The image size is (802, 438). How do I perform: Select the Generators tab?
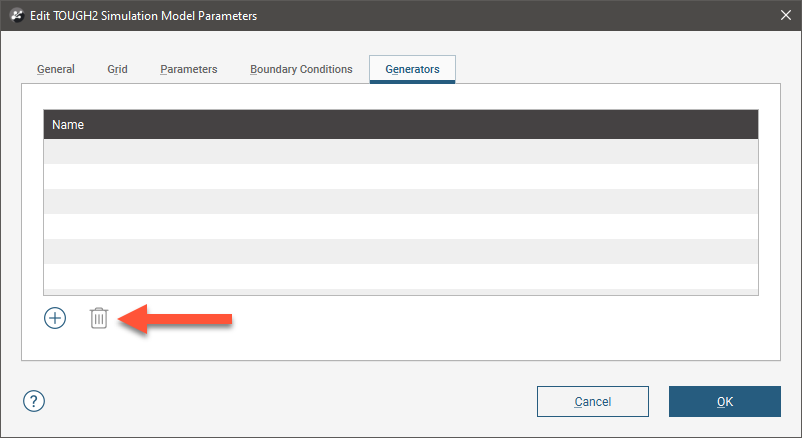412,69
